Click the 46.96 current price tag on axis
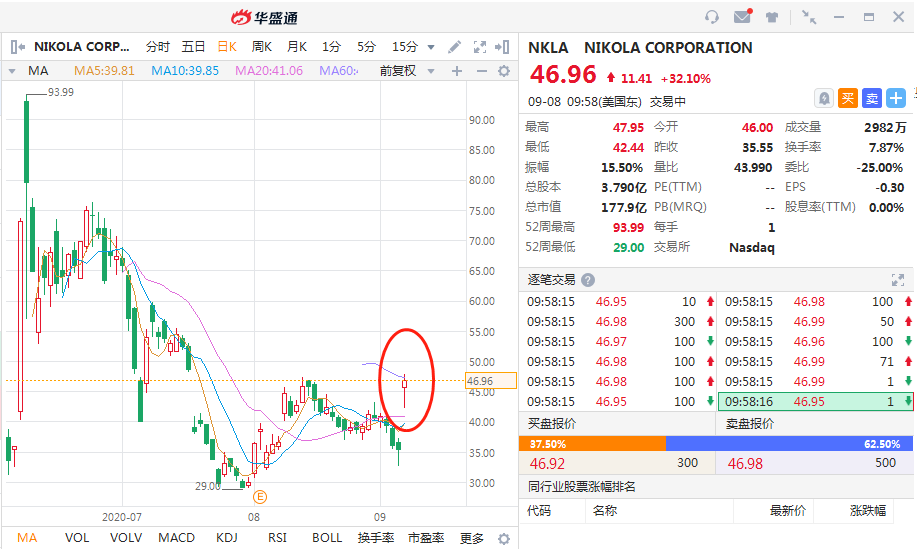917x549 pixels. click(491, 381)
